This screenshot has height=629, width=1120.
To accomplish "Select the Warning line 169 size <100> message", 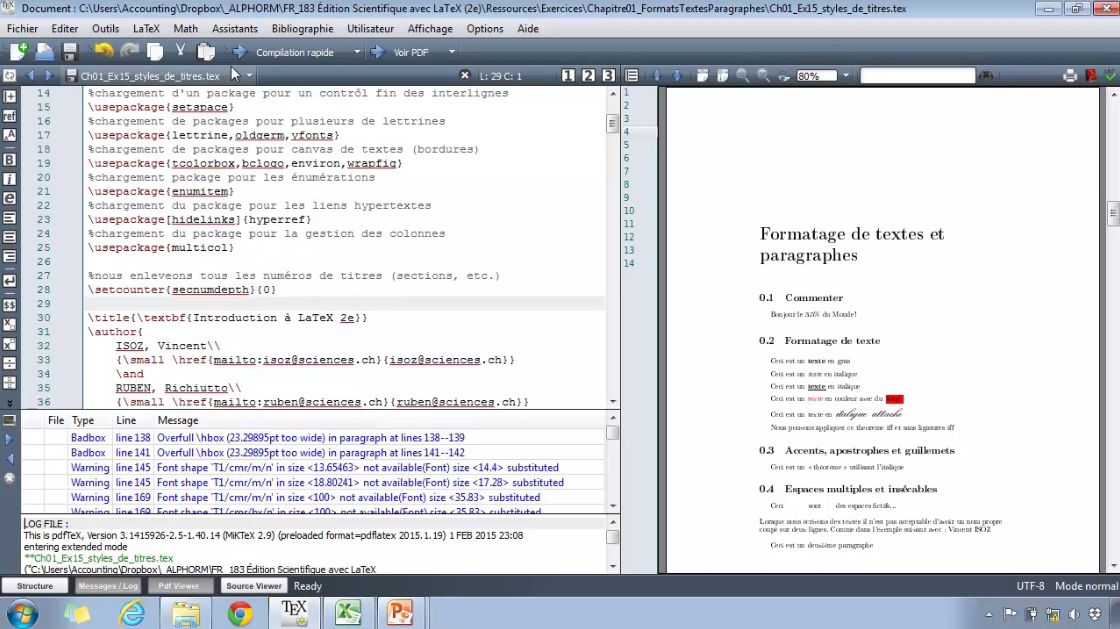I will coord(314,498).
